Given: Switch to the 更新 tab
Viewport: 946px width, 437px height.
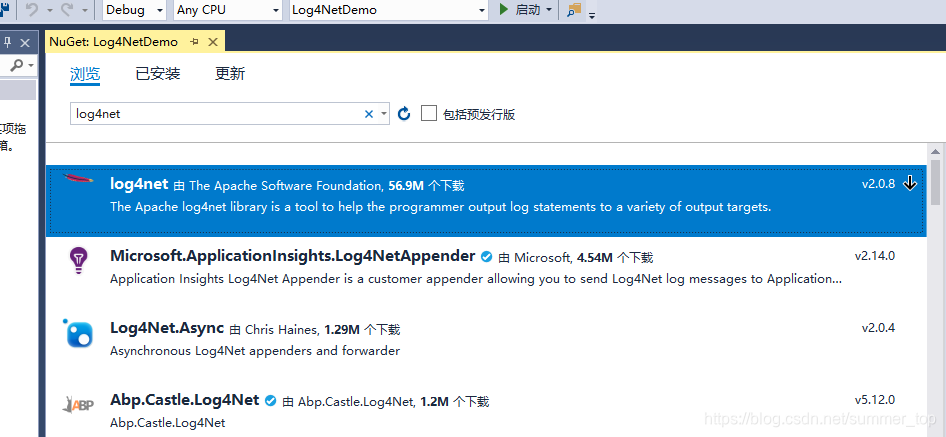Looking at the screenshot, I should pos(230,74).
